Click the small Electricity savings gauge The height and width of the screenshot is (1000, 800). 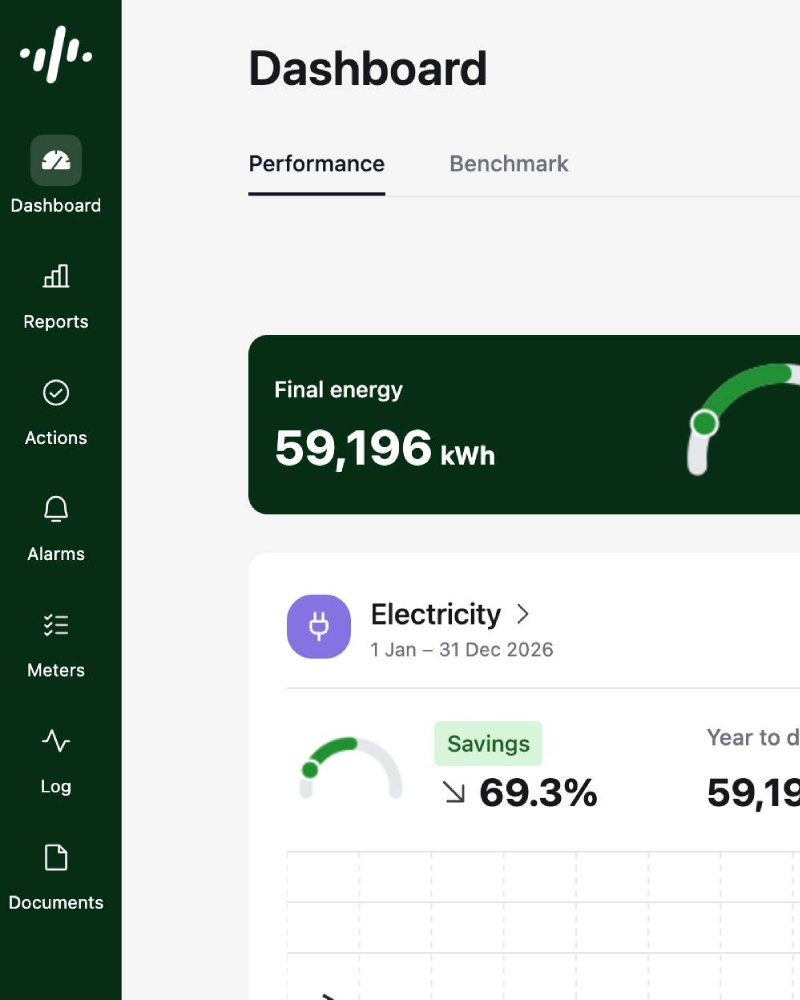[x=350, y=768]
